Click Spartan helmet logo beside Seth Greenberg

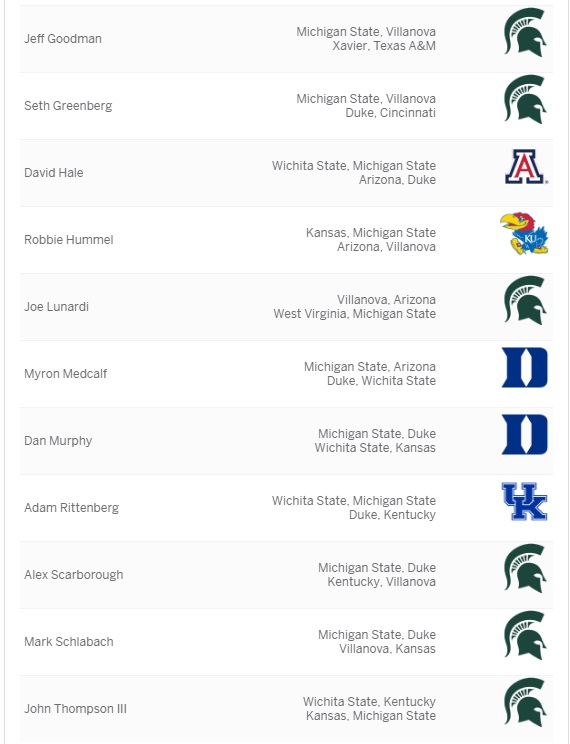coord(525,99)
